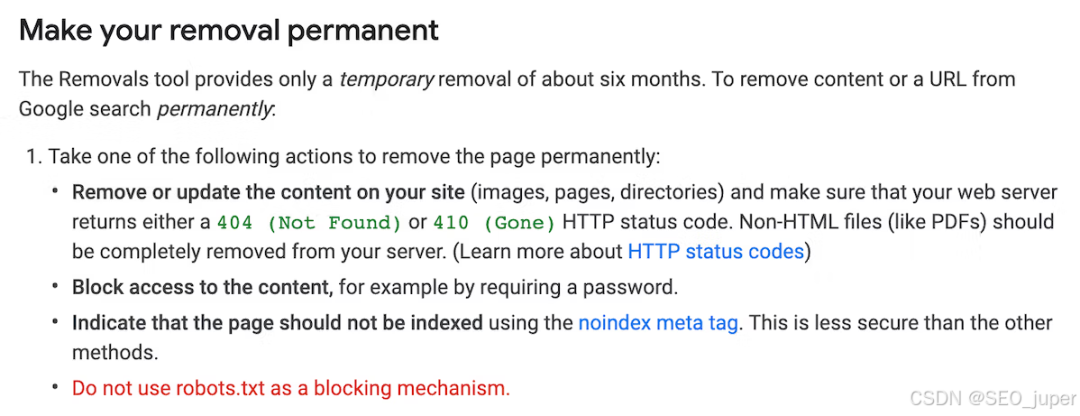Screen dimensions: 1080x416
Task: Click the green 404 (Not Found) code text
Action: (309, 222)
